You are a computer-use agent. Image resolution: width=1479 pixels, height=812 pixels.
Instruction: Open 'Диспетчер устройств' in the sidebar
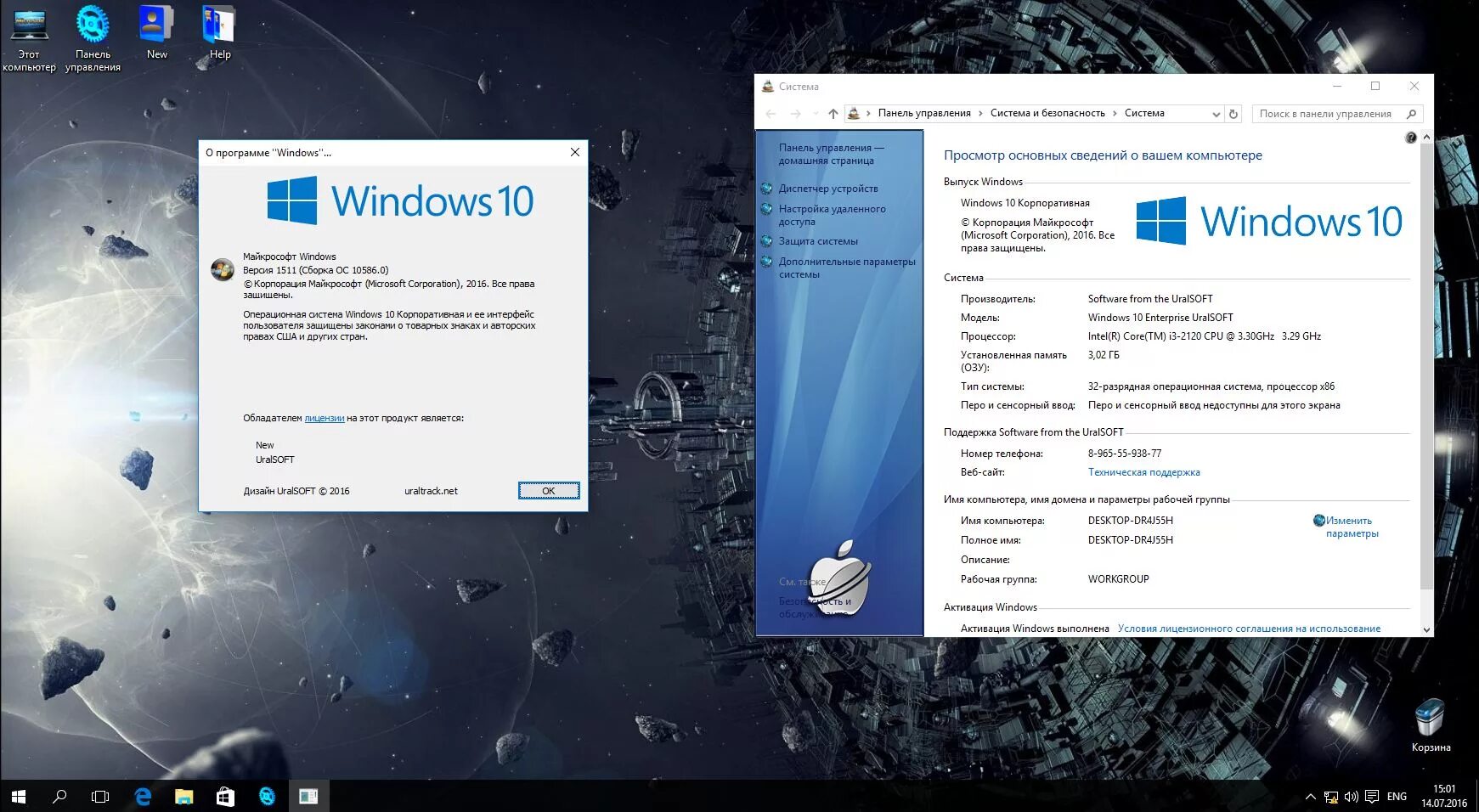(828, 189)
